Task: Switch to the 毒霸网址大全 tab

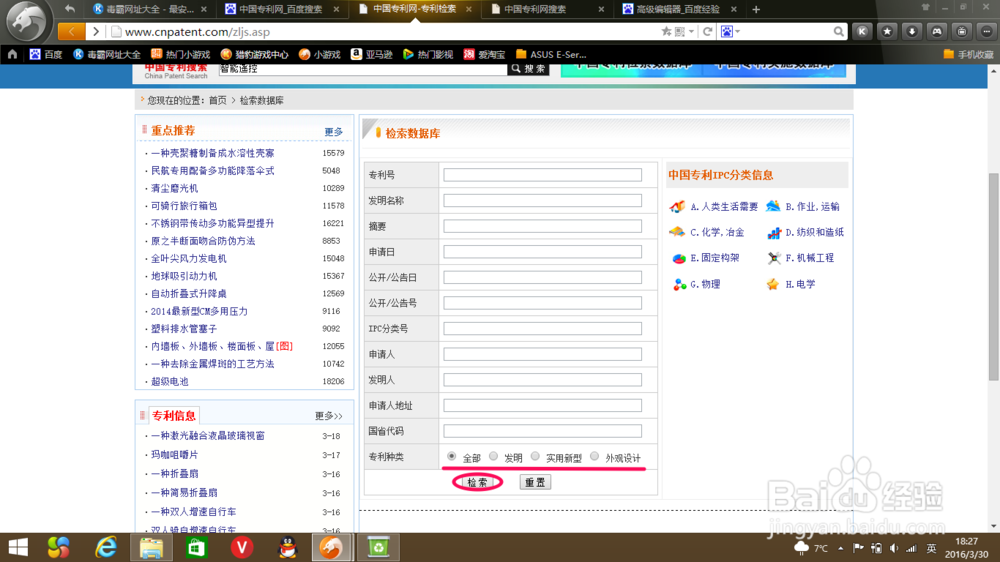Action: [150, 9]
